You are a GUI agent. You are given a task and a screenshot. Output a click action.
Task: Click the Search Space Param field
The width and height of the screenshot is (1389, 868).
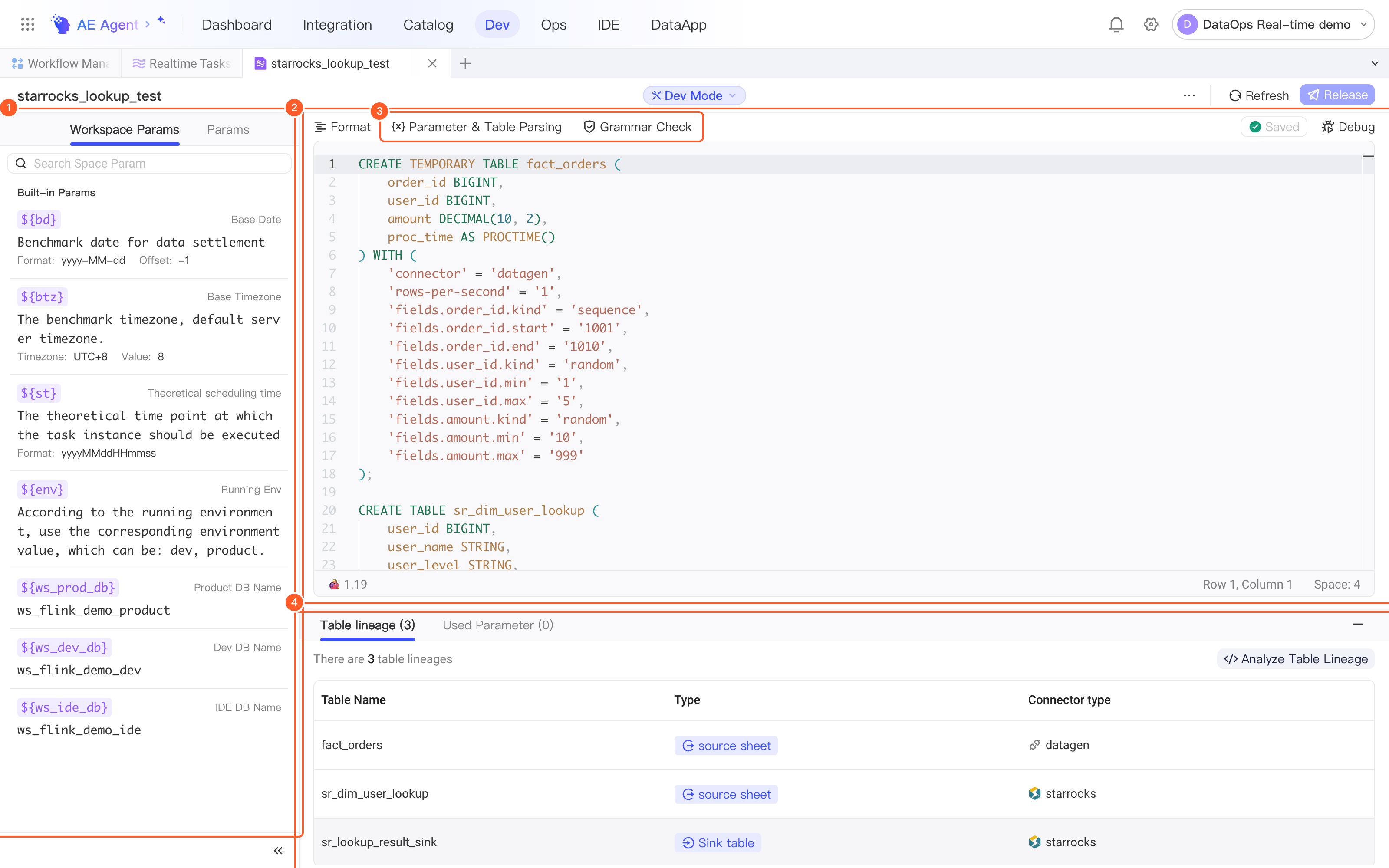click(x=148, y=163)
